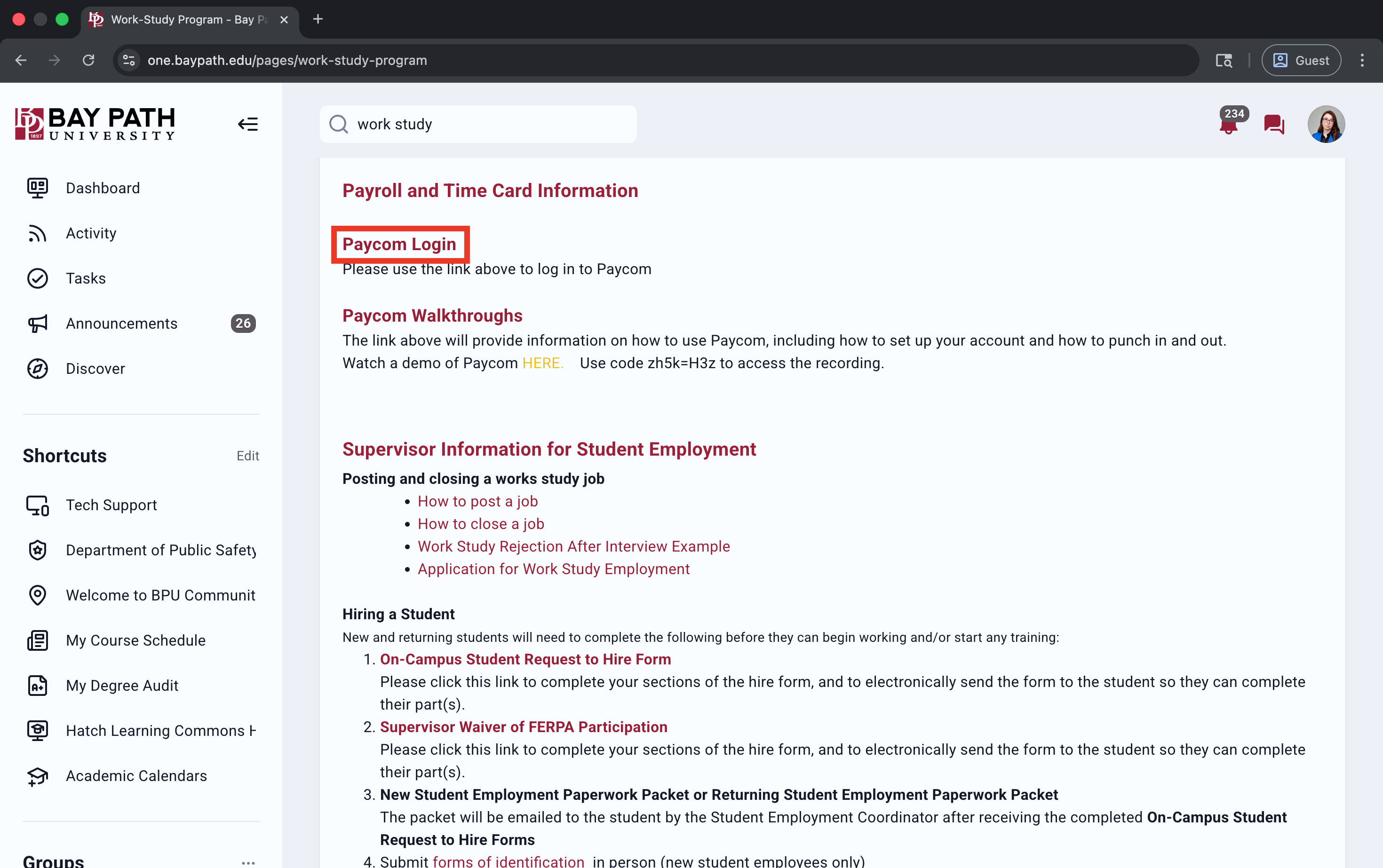Click My Degree Audit icon
The image size is (1383, 868).
coord(37,686)
